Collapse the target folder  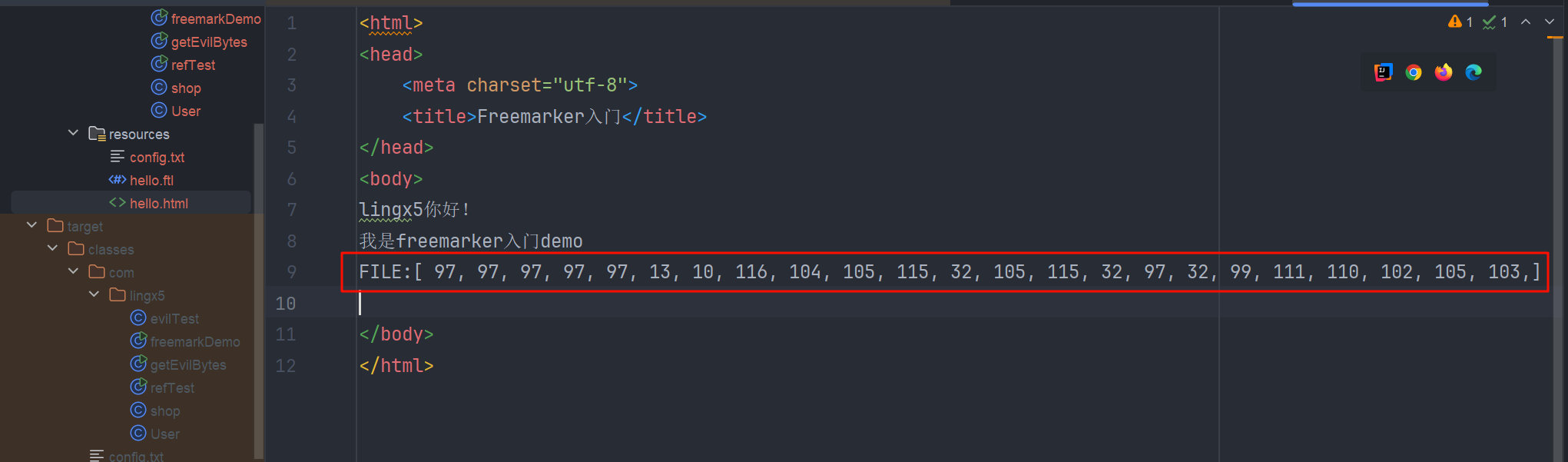coord(31,225)
